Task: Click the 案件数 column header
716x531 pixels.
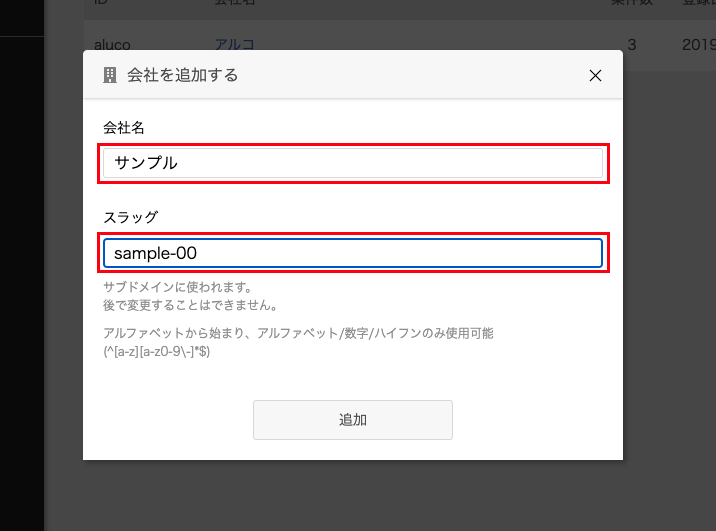Action: 632,2
